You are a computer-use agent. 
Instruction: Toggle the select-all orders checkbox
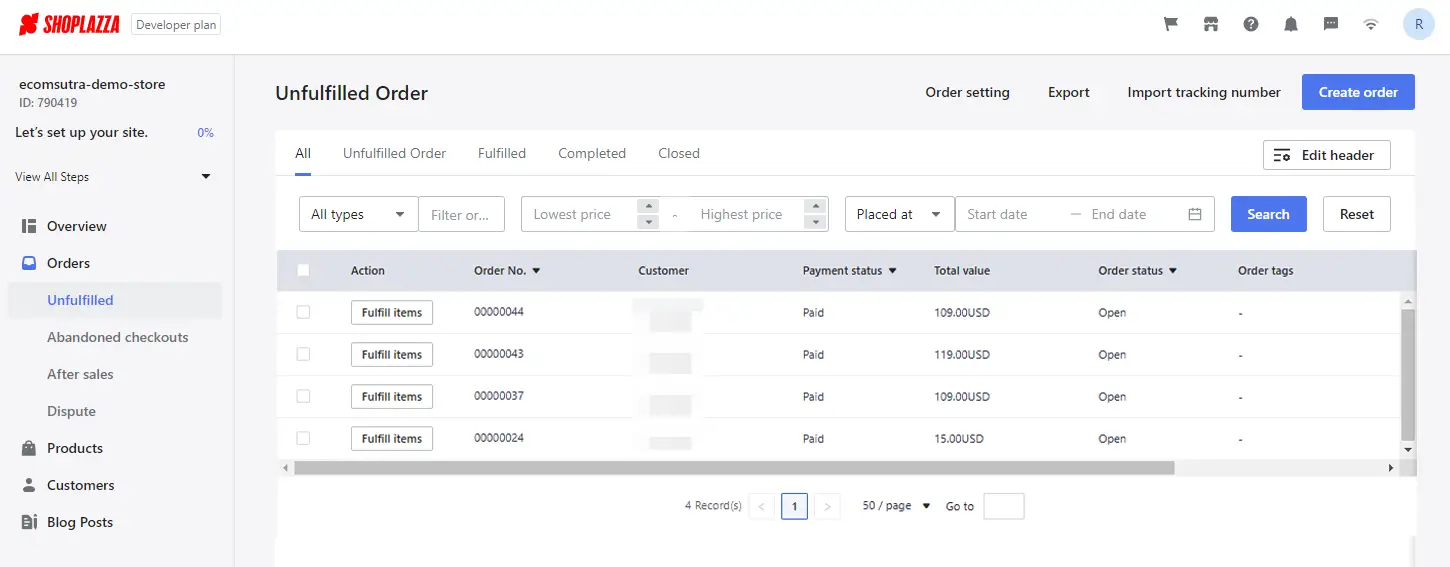[303, 270]
